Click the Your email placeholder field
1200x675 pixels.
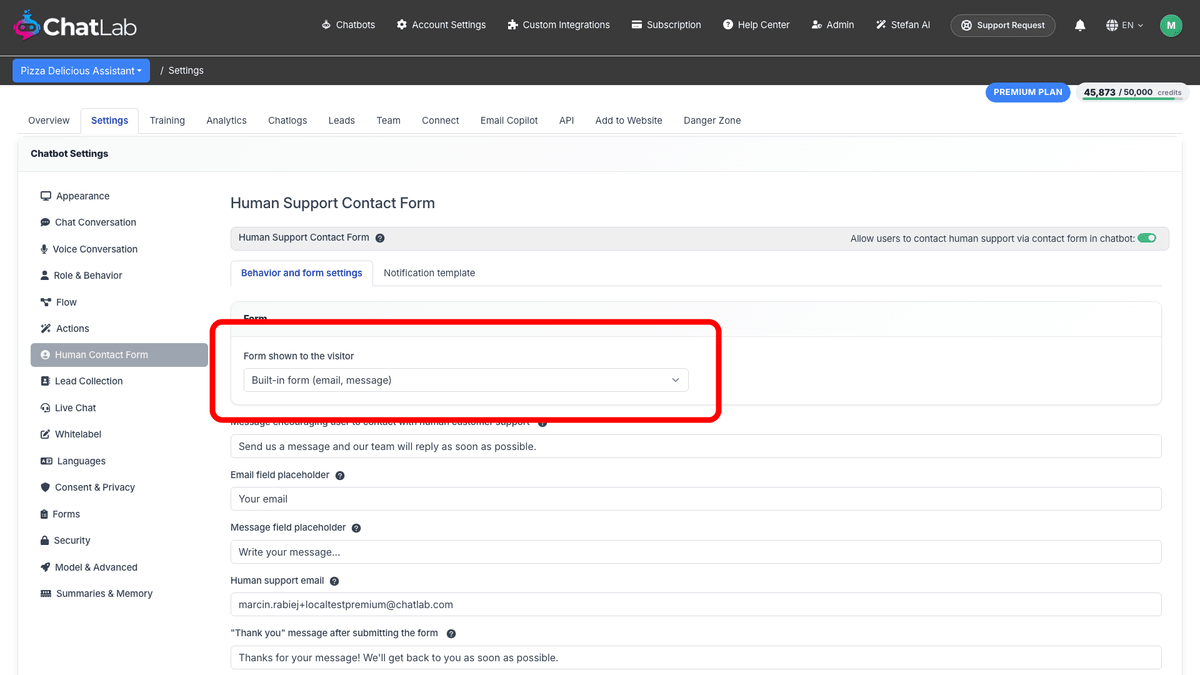tap(696, 499)
